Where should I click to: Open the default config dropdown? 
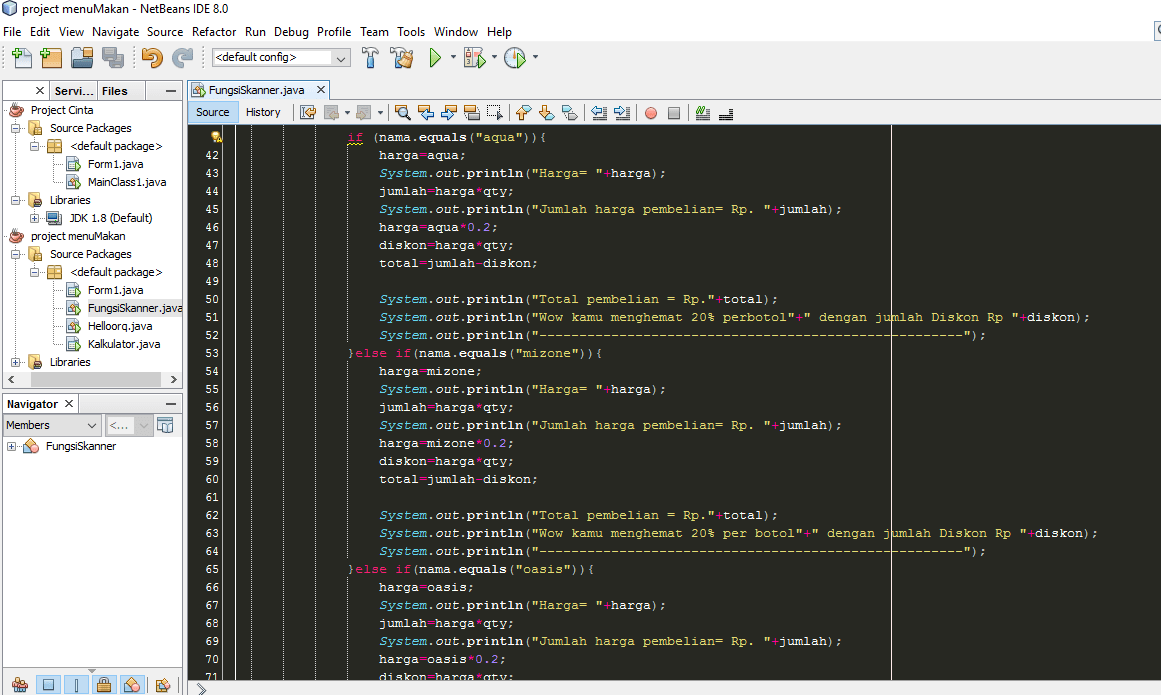click(x=340, y=58)
